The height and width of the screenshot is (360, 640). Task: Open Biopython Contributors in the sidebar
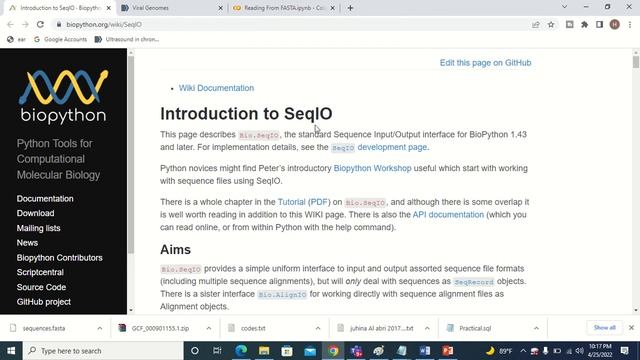60,258
